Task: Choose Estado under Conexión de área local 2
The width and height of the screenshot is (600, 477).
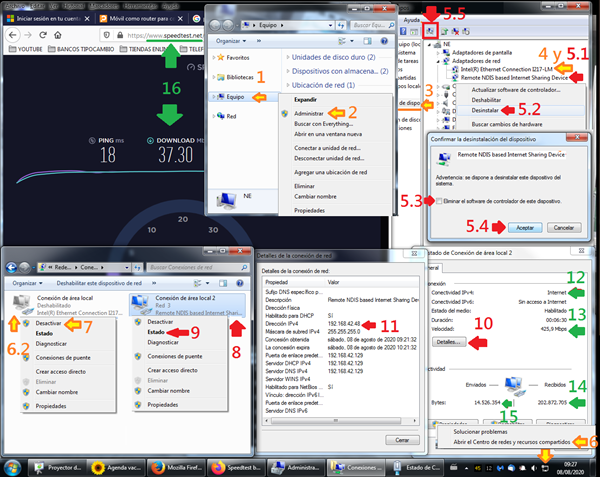Action: [x=156, y=332]
